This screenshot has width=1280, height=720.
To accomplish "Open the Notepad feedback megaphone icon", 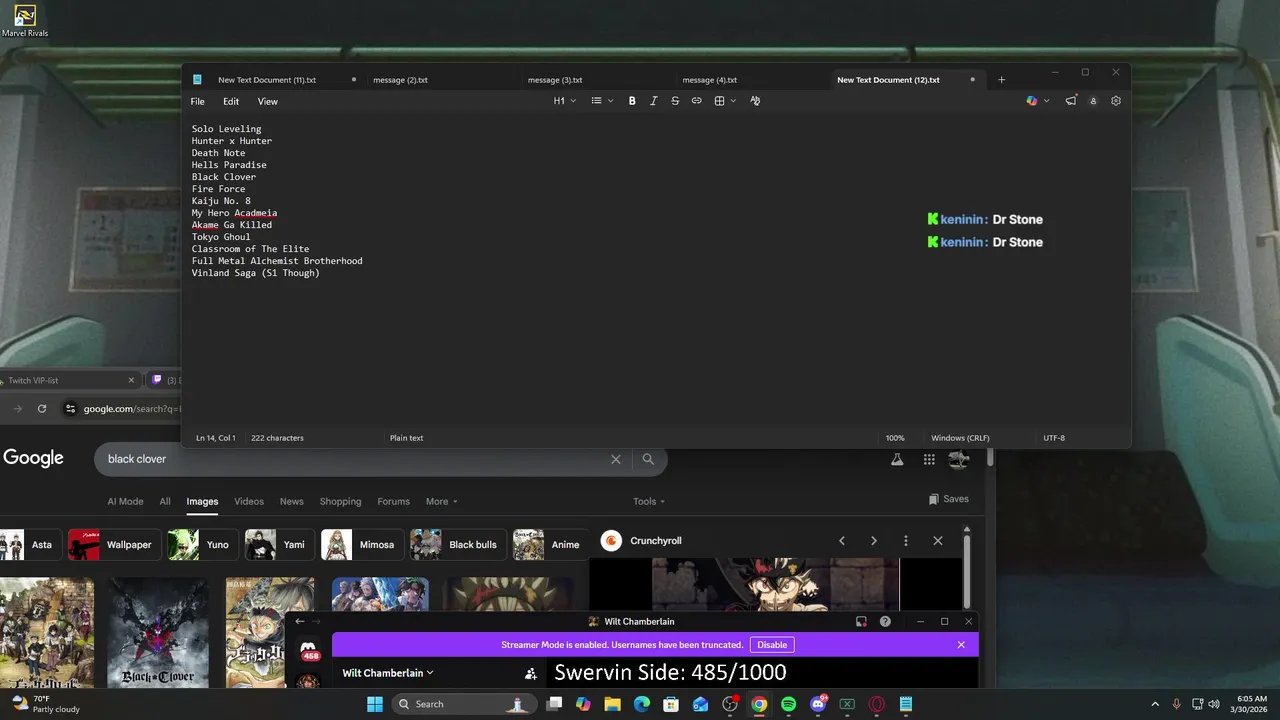I will [x=1071, y=101].
